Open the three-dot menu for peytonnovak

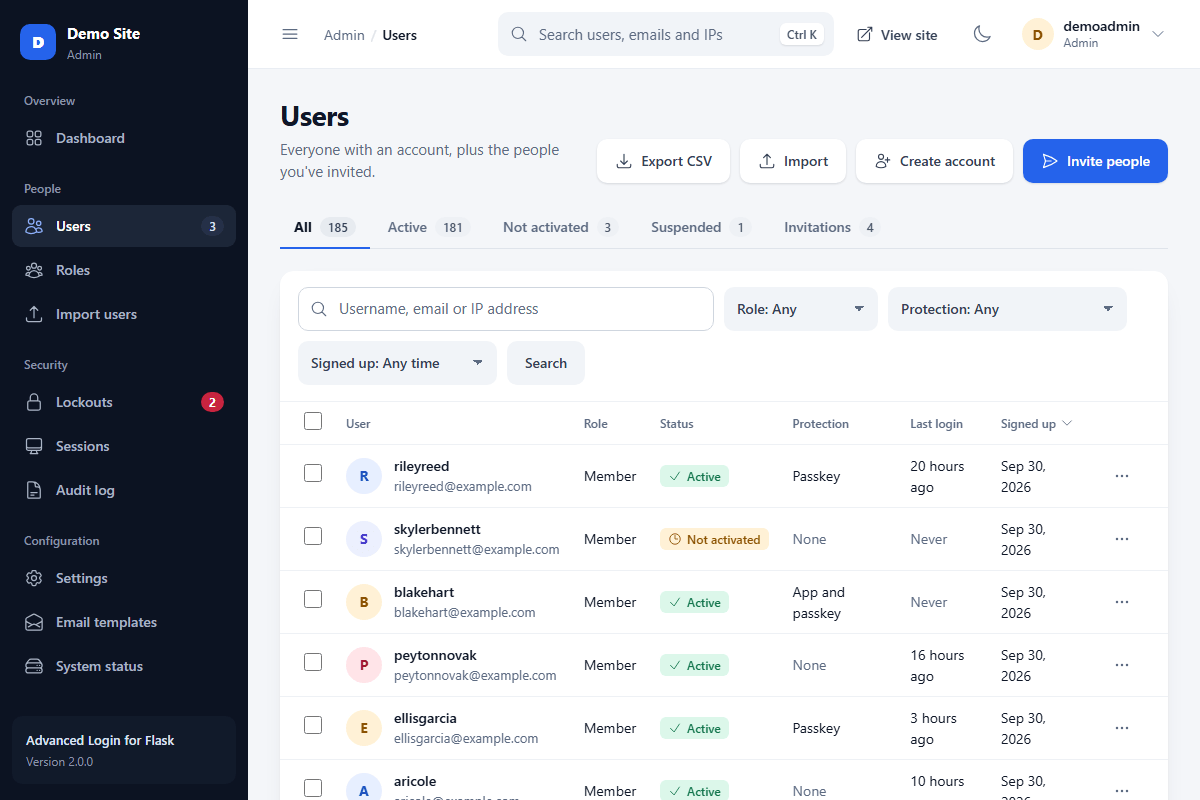[1122, 665]
